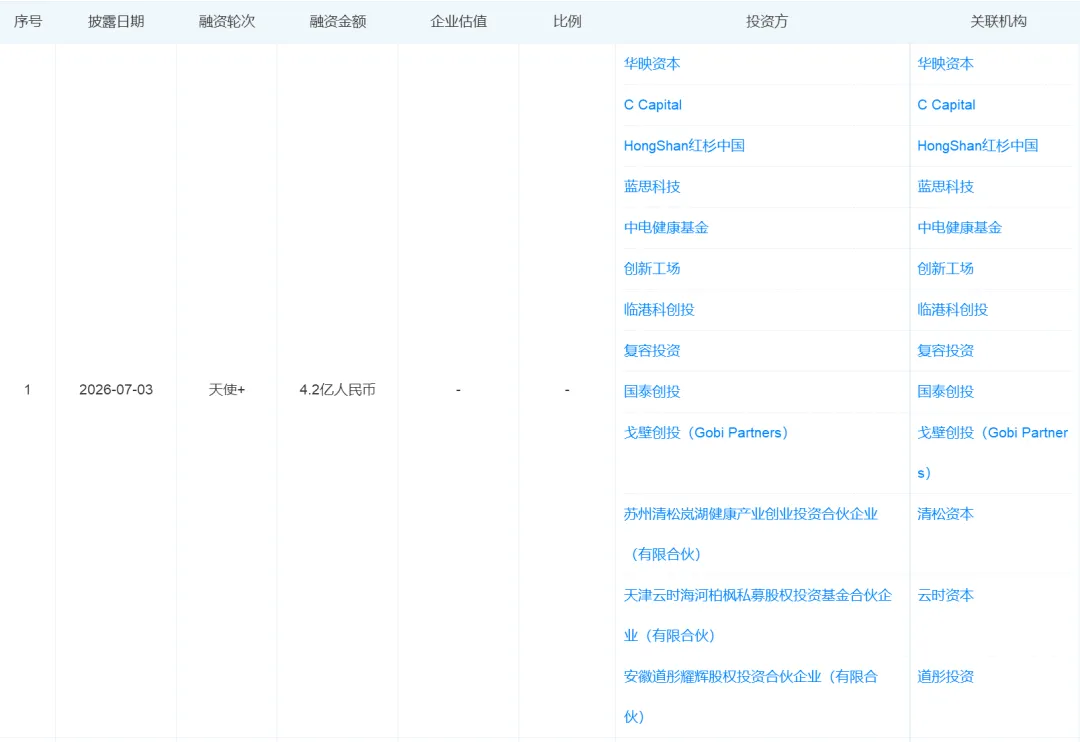Viewport: 1080px width, 742px height.
Task: Open 创新工场 in the 关联机构 column
Action: [945, 269]
